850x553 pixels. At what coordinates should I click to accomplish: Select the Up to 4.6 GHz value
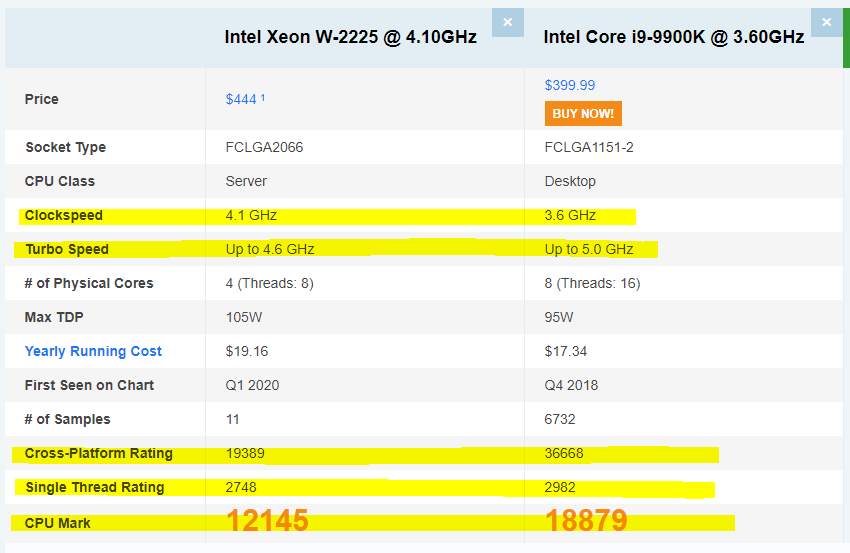[x=270, y=249]
